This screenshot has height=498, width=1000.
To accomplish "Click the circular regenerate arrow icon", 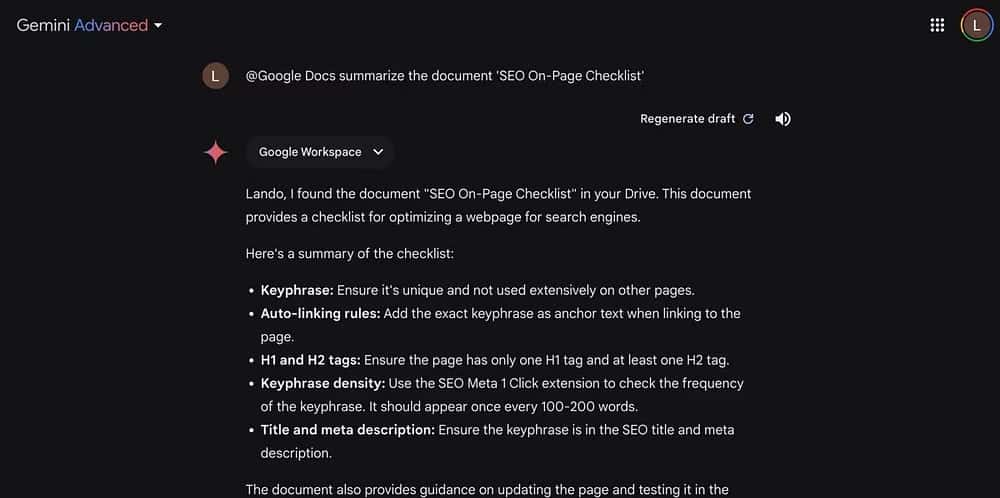I will [748, 119].
